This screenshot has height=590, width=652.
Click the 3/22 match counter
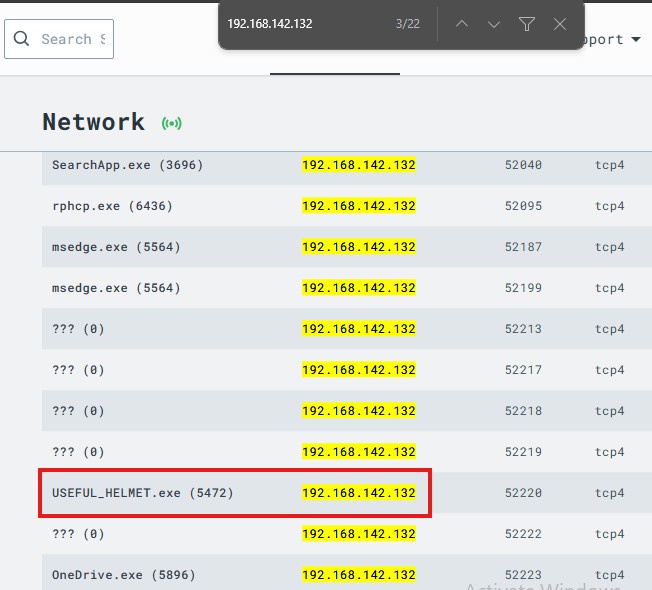(408, 24)
